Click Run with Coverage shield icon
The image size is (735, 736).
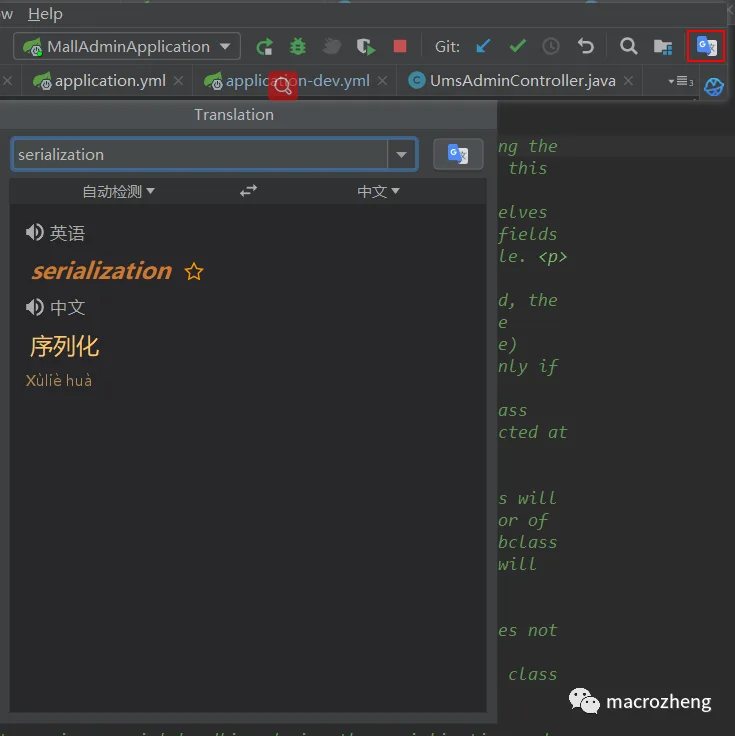tap(366, 46)
